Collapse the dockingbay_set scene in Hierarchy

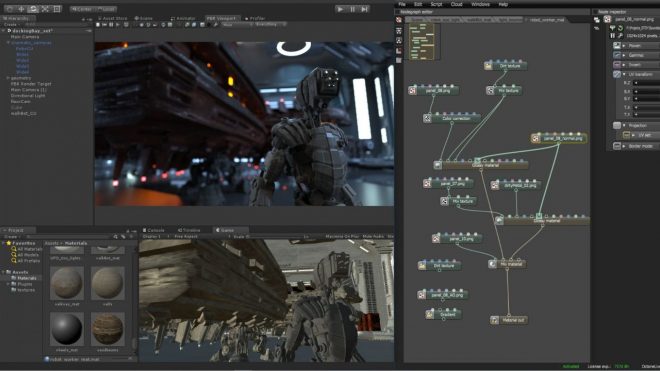click(x=4, y=31)
